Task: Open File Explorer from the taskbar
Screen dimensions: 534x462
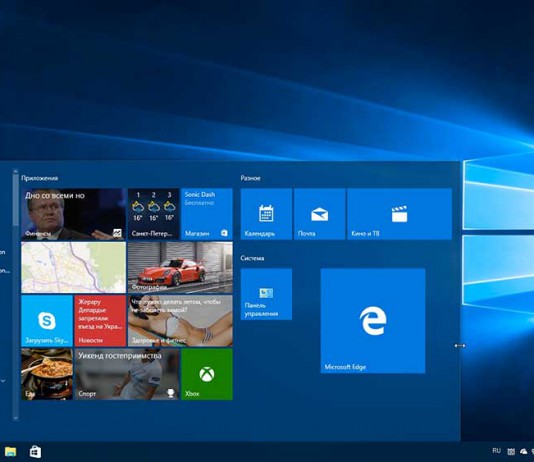Action: (x=11, y=452)
